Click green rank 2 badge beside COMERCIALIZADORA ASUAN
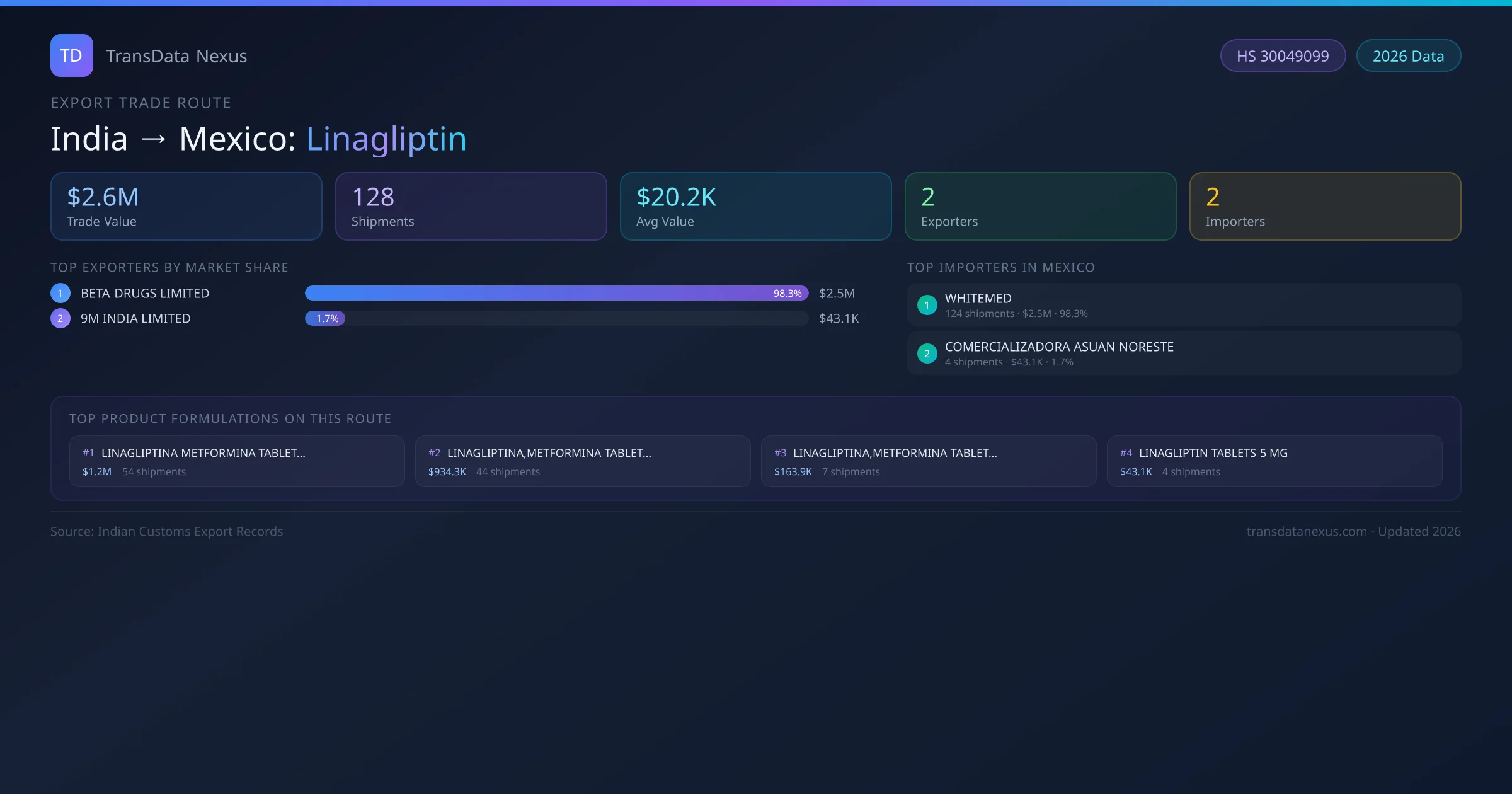The image size is (1512, 794). (x=927, y=354)
